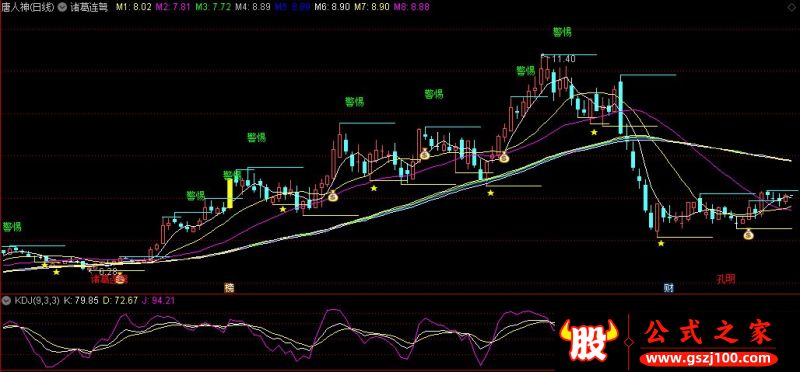The height and width of the screenshot is (372, 800).
Task: Click the 0.28 low price label
Action: 108,272
